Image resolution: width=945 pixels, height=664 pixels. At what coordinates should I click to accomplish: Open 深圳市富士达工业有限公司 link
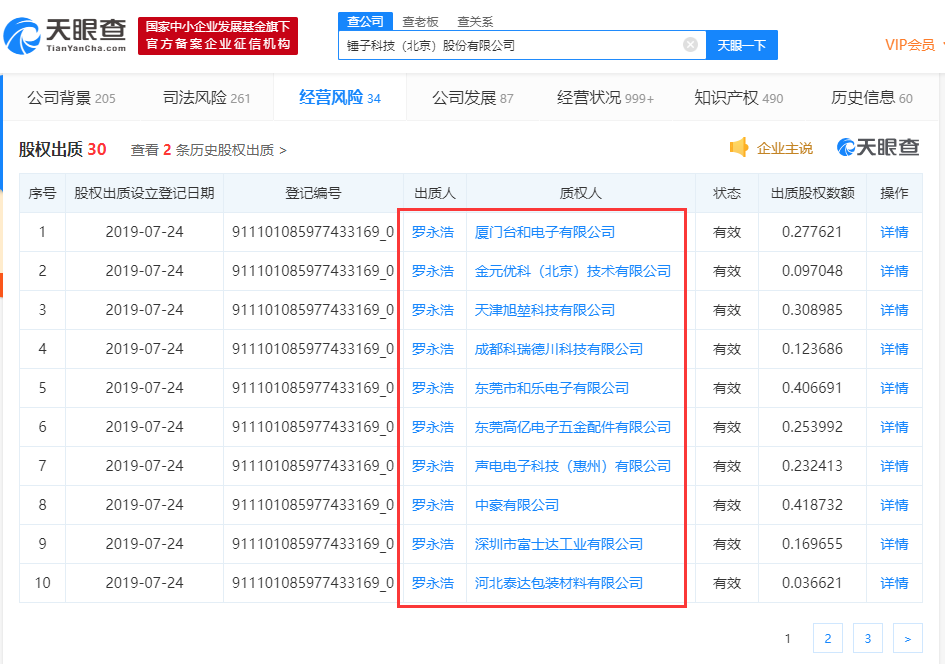click(x=559, y=544)
